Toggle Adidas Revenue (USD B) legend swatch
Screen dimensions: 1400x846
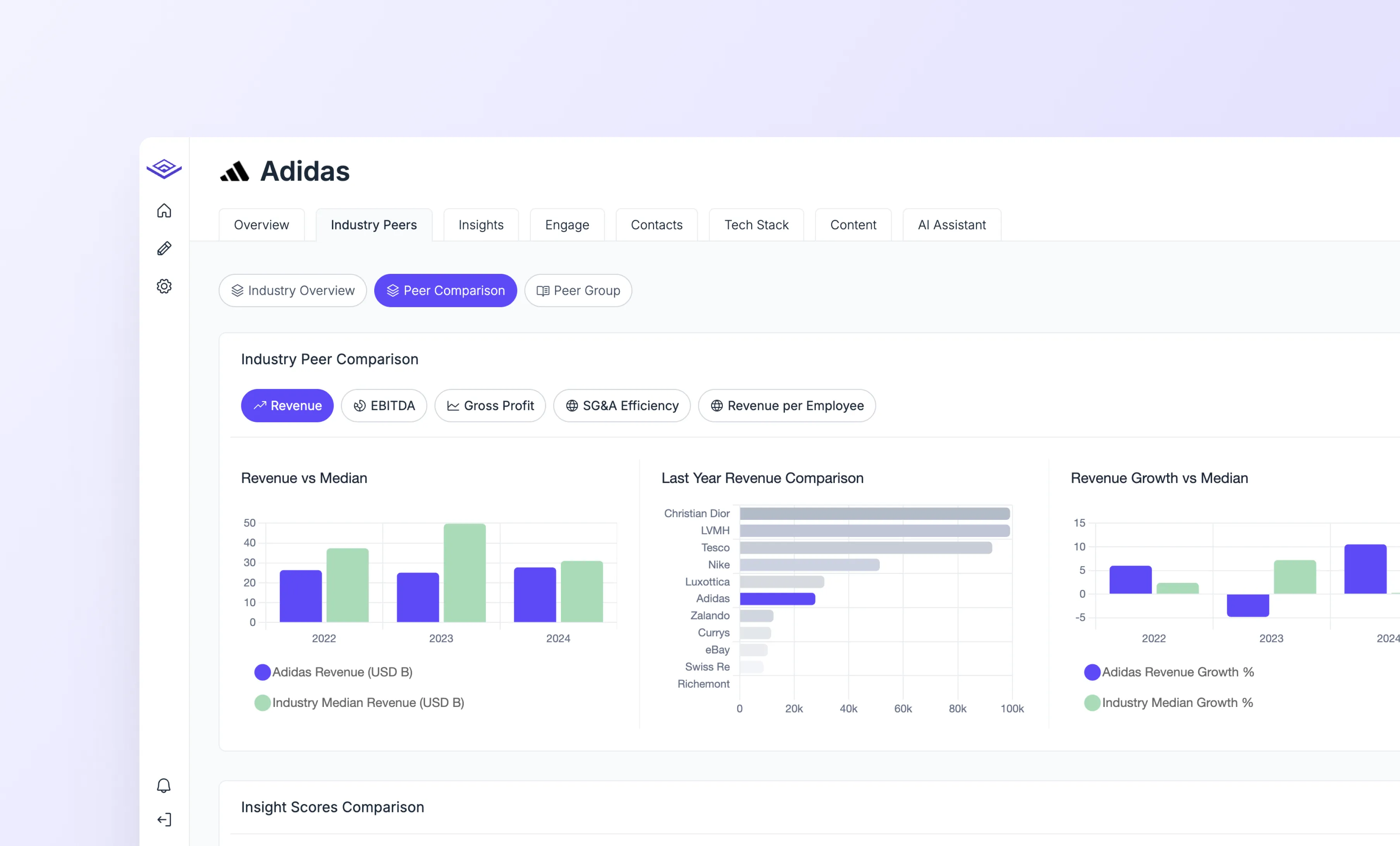[x=263, y=672]
